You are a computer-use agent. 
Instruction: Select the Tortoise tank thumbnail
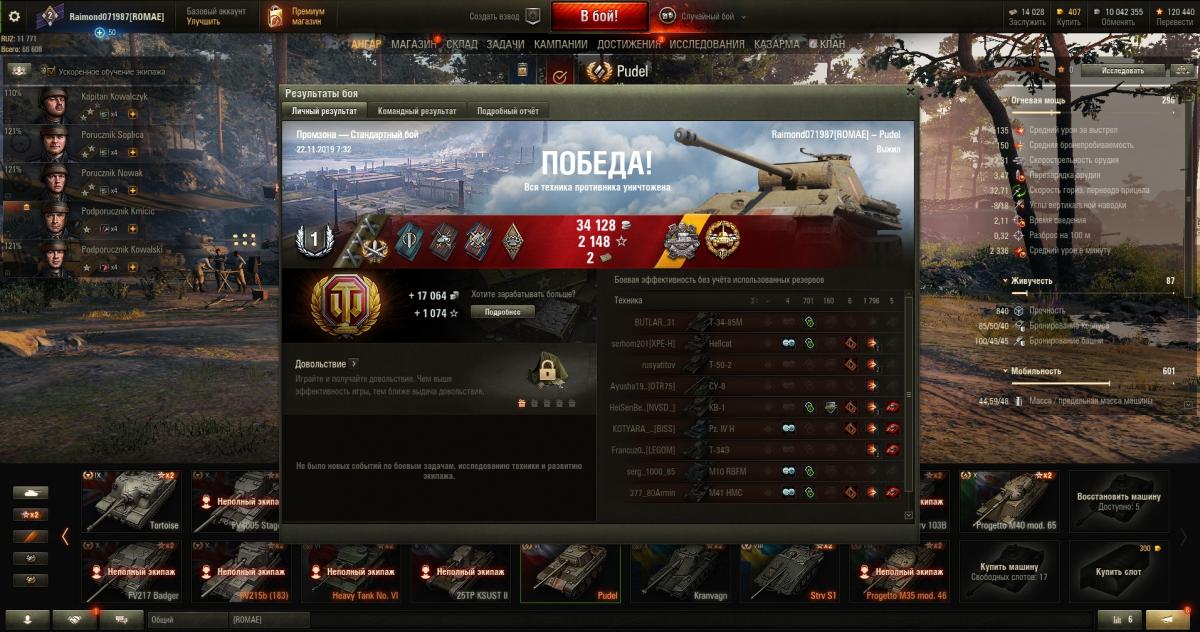(134, 502)
